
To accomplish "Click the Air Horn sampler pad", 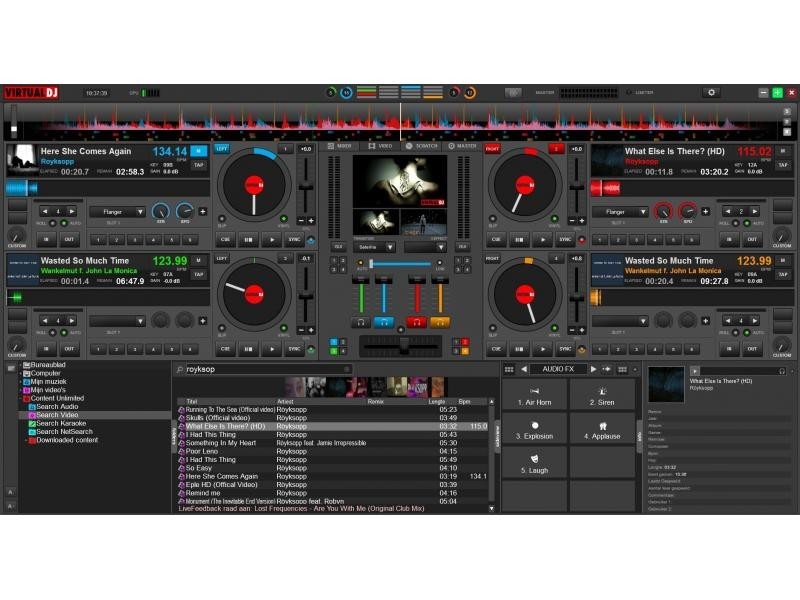I will 535,396.
